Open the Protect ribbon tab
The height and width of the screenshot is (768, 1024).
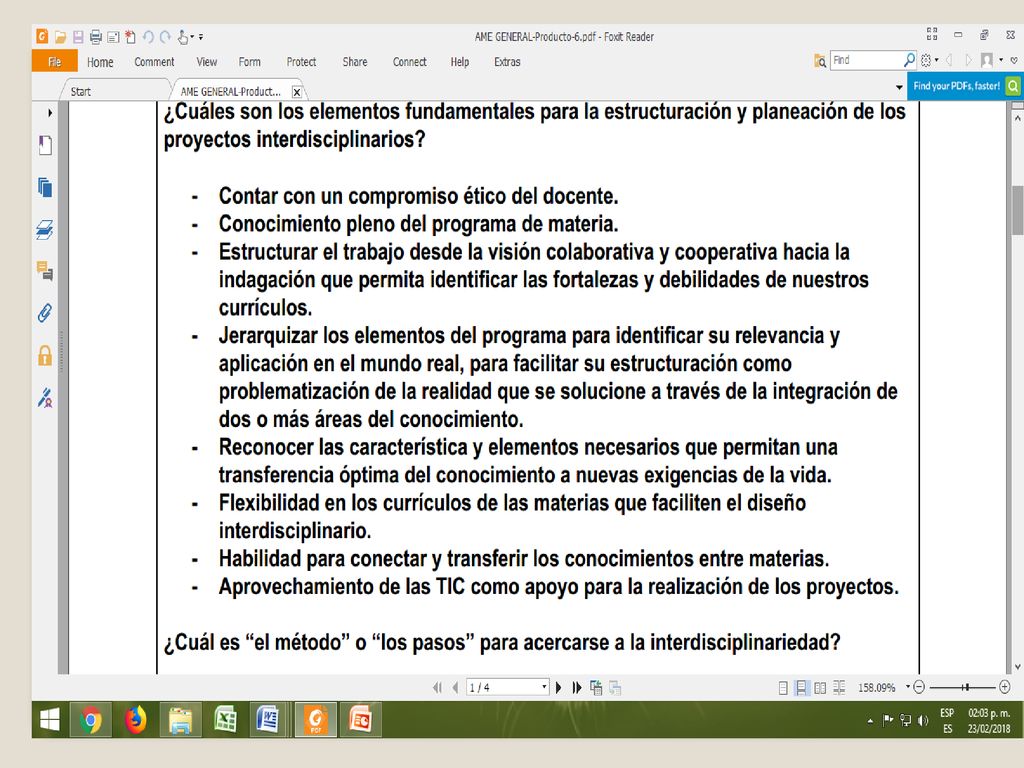301,62
